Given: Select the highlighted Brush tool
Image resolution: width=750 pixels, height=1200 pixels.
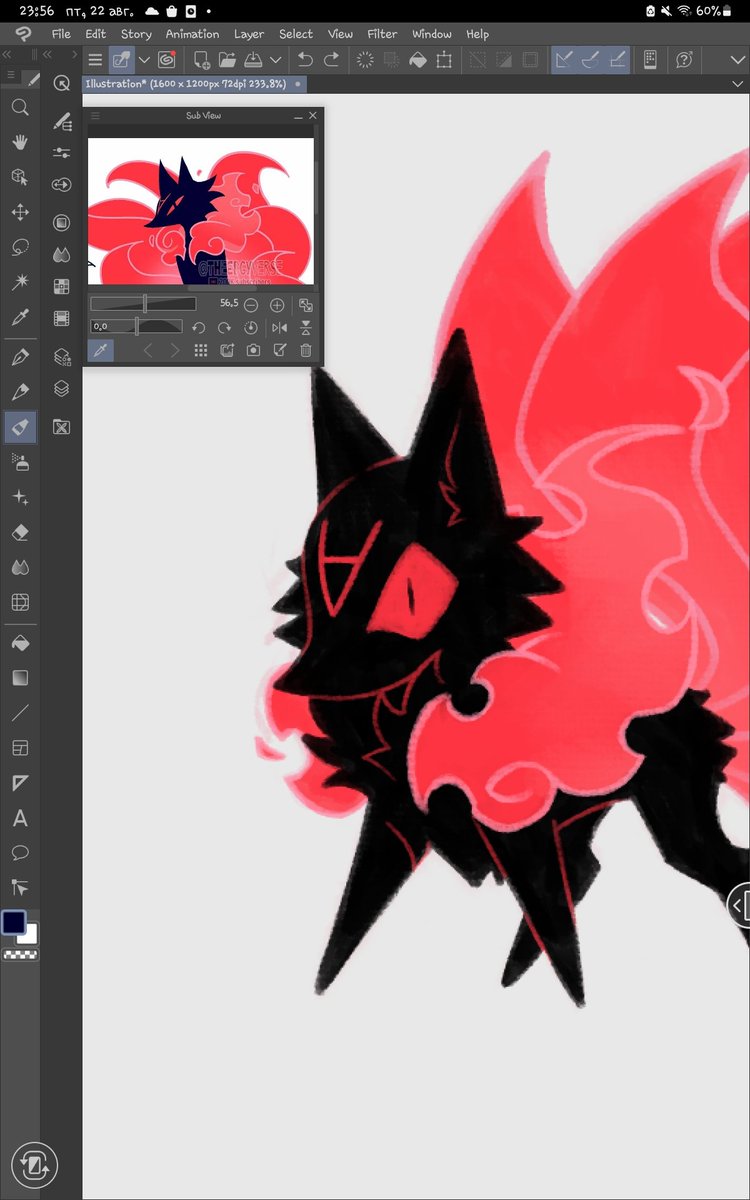Looking at the screenshot, I should coord(19,427).
